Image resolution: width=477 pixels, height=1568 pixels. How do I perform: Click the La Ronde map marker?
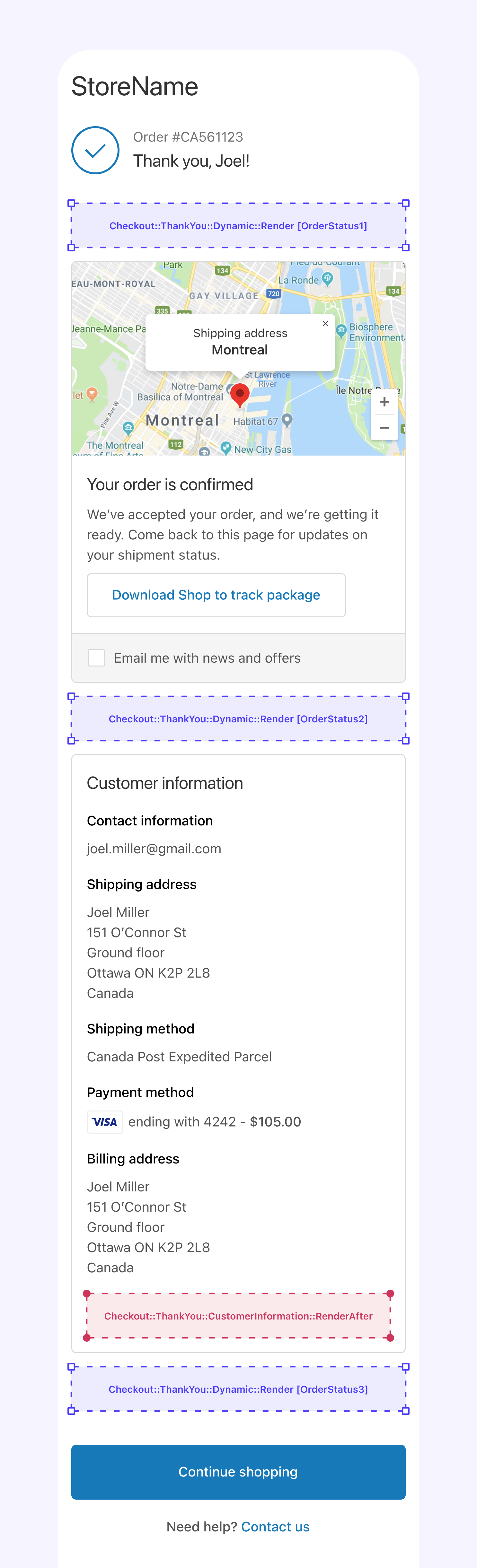coord(328,279)
